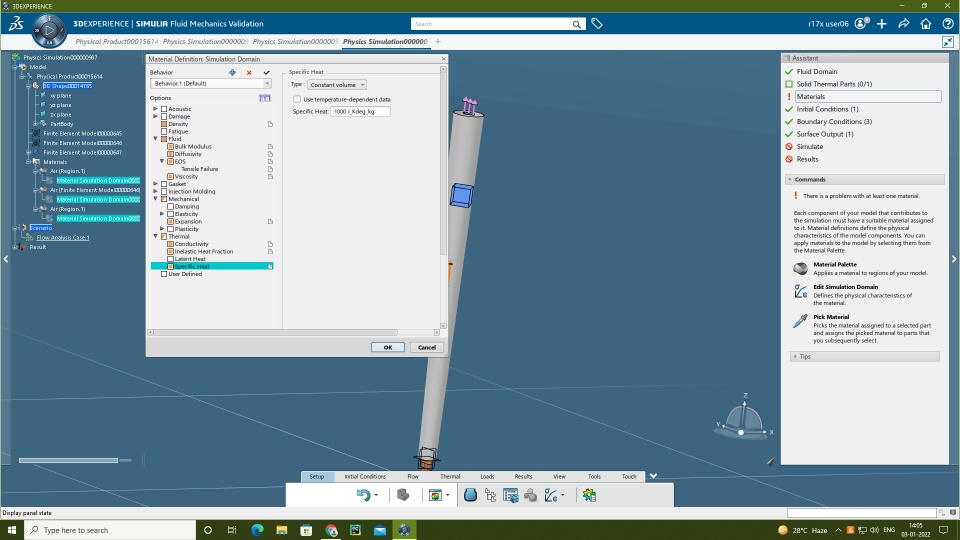
Task: Click the Specific Heat value field
Action: pyautogui.click(x=360, y=112)
